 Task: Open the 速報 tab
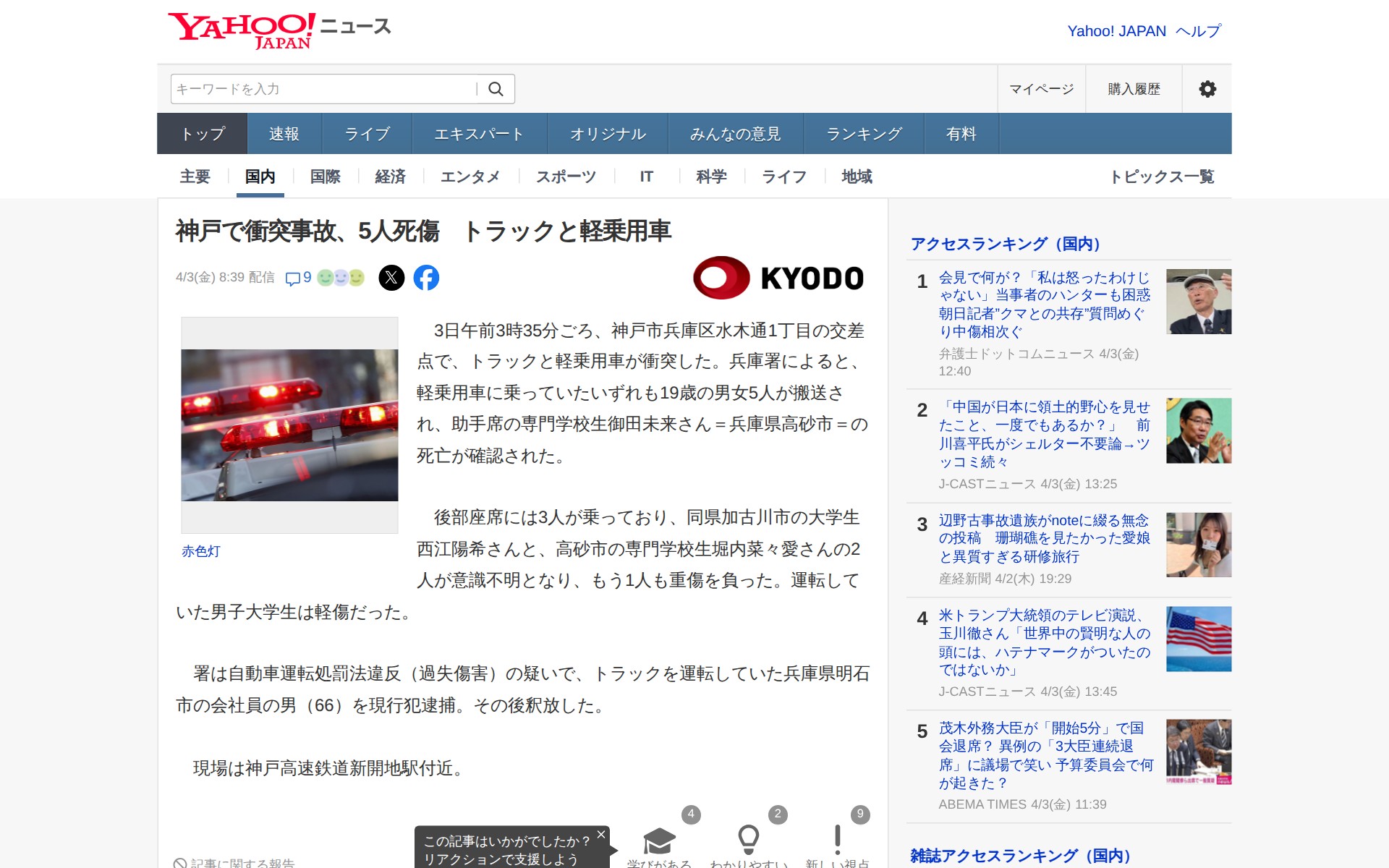(x=284, y=134)
